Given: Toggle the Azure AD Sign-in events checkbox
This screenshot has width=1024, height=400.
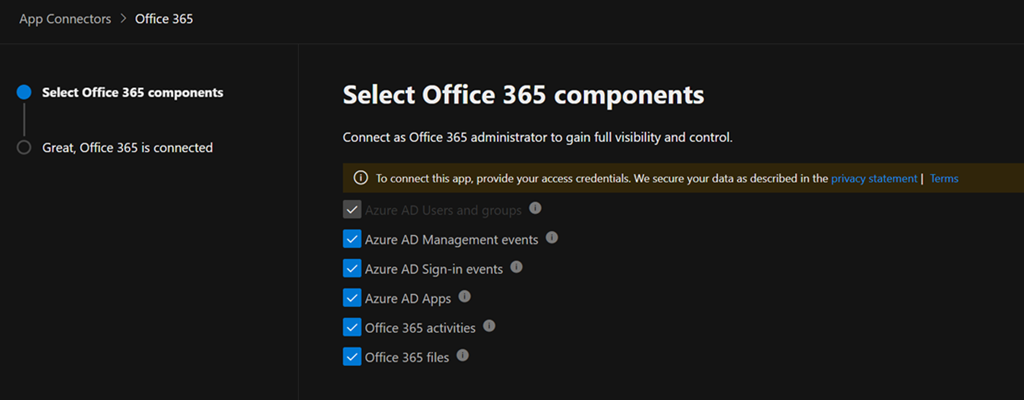Looking at the screenshot, I should tap(352, 269).
